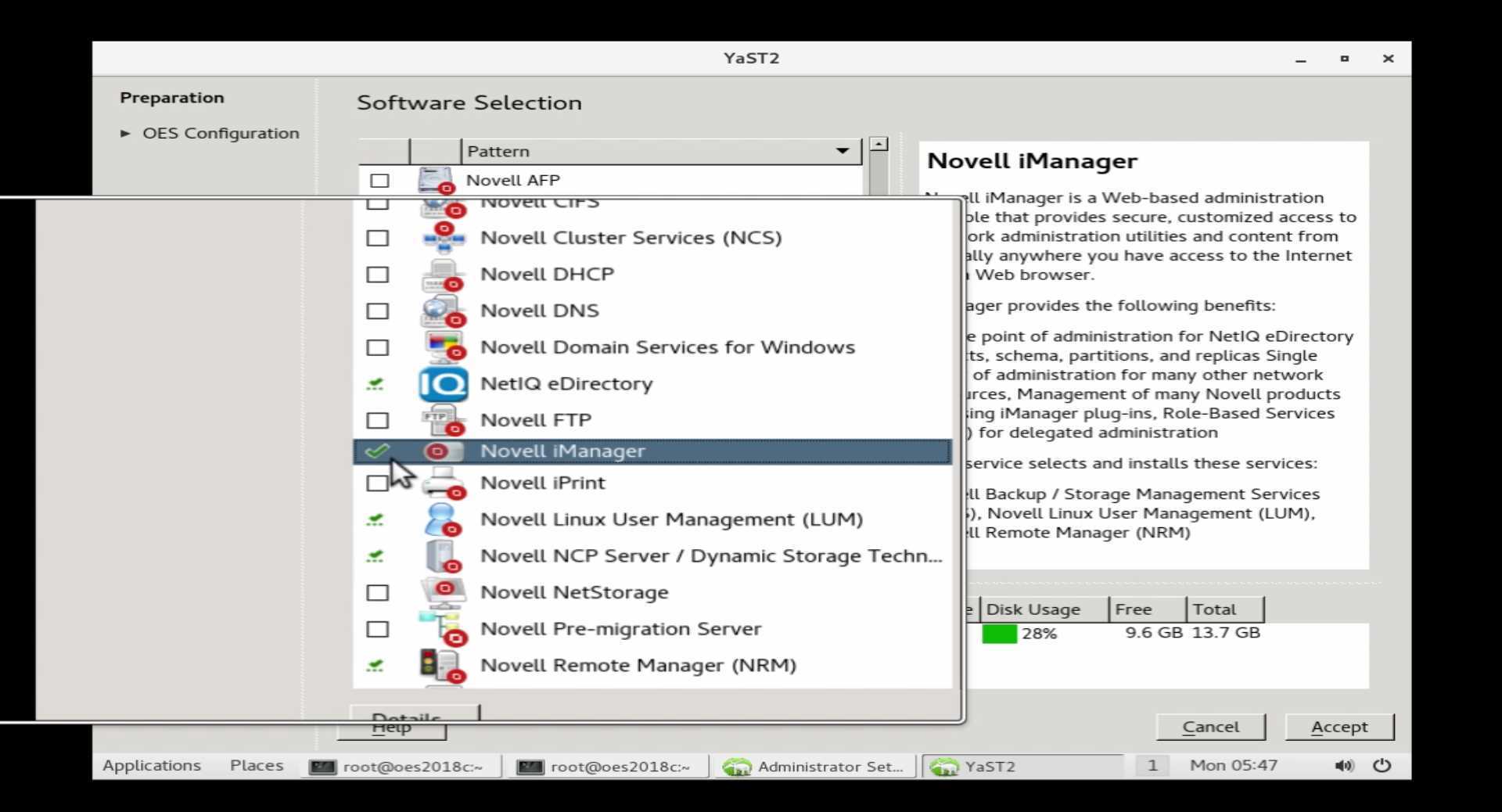Screen dimensions: 1502x812
Task: Click the Novell DNS pattern icon
Action: click(444, 311)
